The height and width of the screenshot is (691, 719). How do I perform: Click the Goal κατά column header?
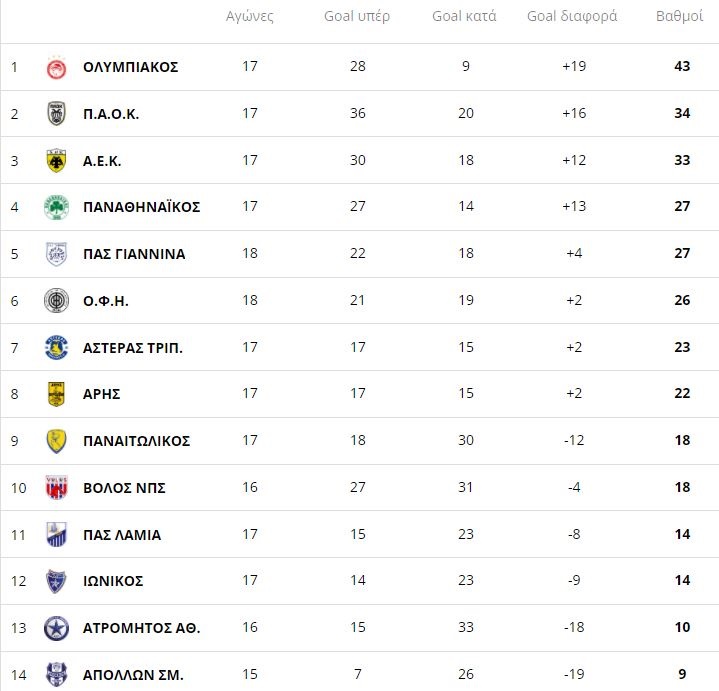pyautogui.click(x=464, y=17)
